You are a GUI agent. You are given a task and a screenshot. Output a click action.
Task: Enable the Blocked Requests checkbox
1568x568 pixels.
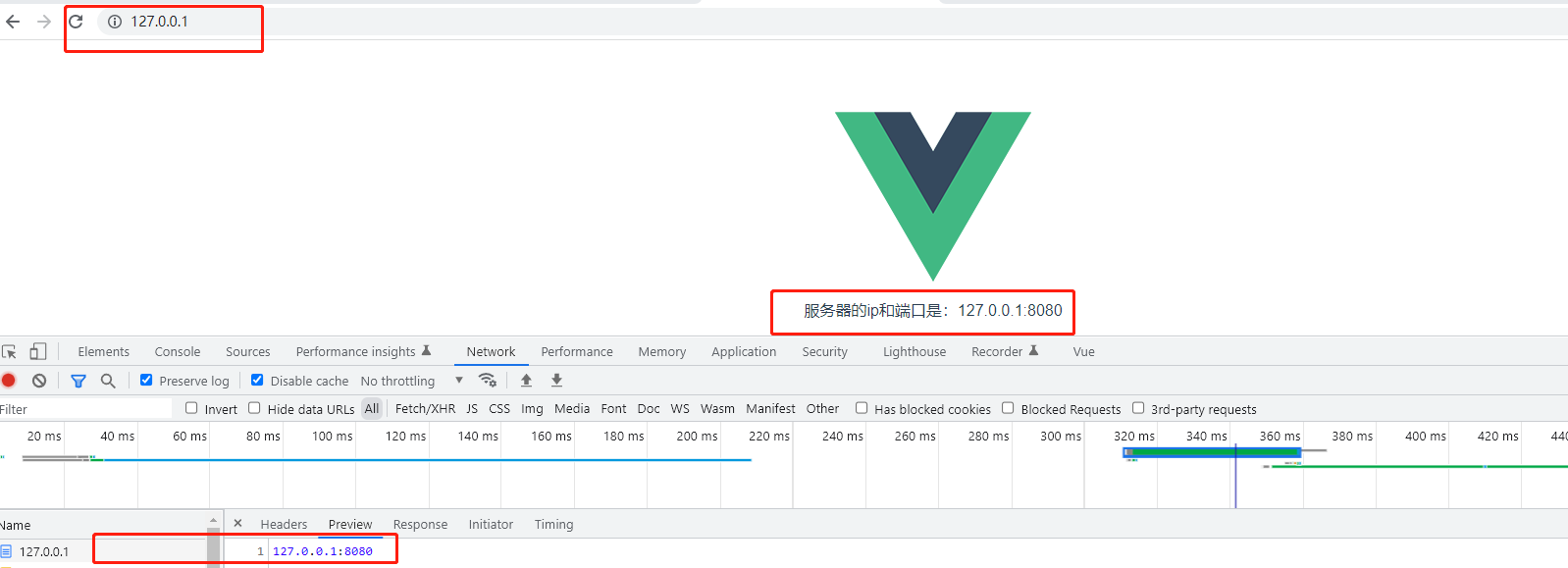(x=1008, y=408)
